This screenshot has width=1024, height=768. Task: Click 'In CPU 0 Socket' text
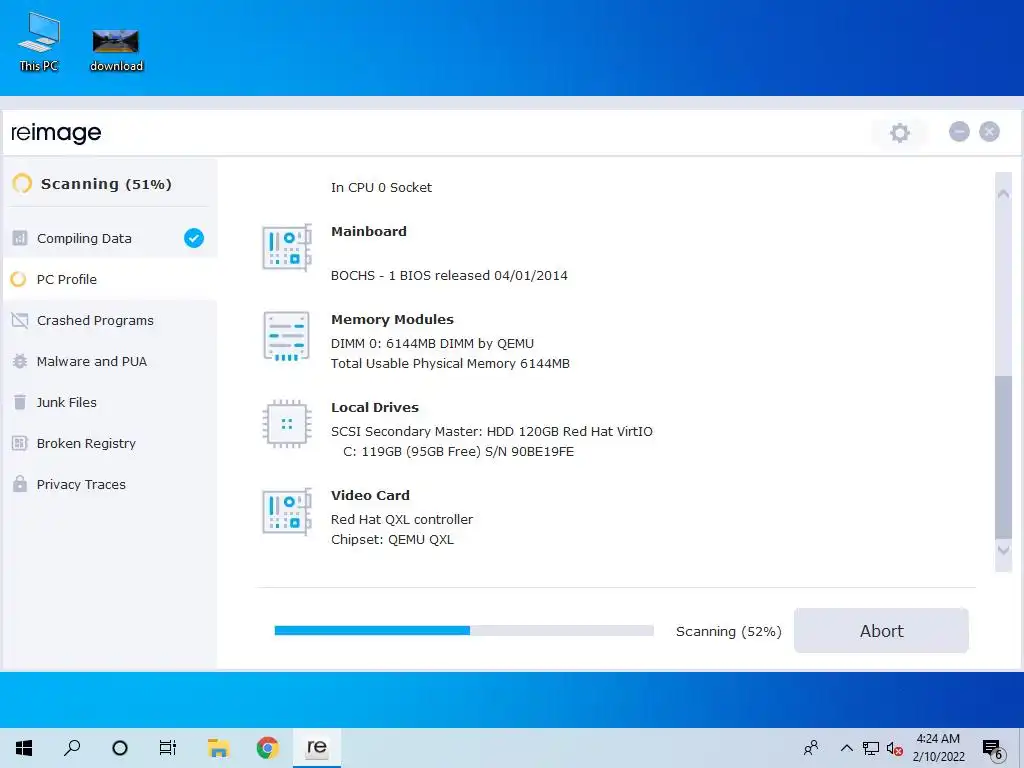[x=381, y=187]
